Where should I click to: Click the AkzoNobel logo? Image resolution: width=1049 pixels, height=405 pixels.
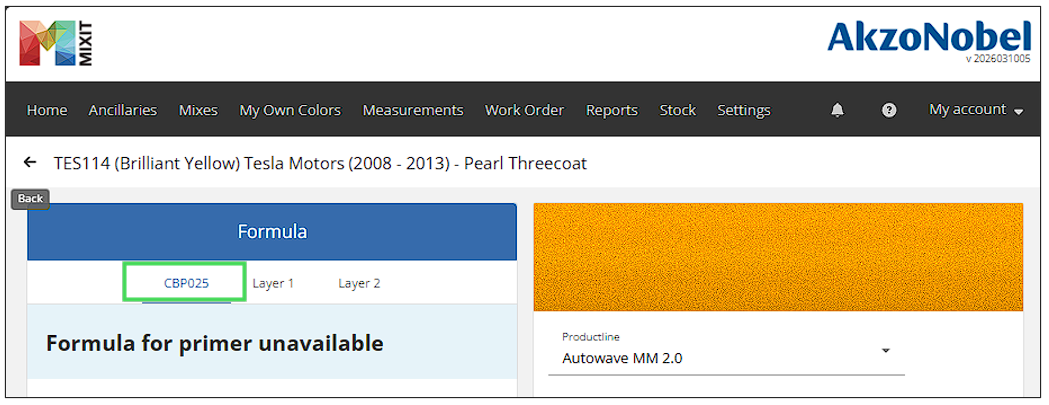coord(929,37)
